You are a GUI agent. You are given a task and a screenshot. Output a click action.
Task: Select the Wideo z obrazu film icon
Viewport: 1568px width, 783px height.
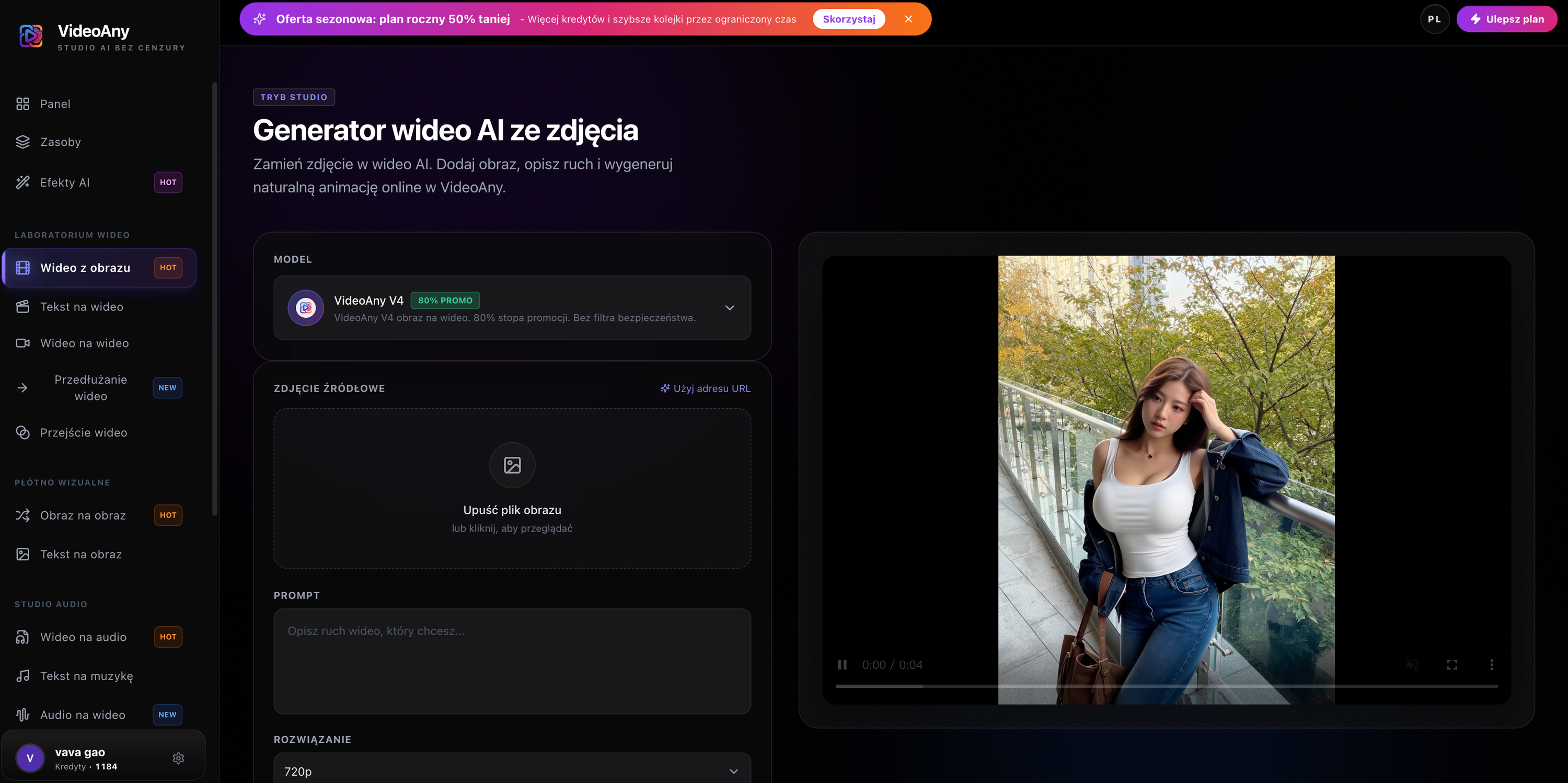tap(22, 267)
